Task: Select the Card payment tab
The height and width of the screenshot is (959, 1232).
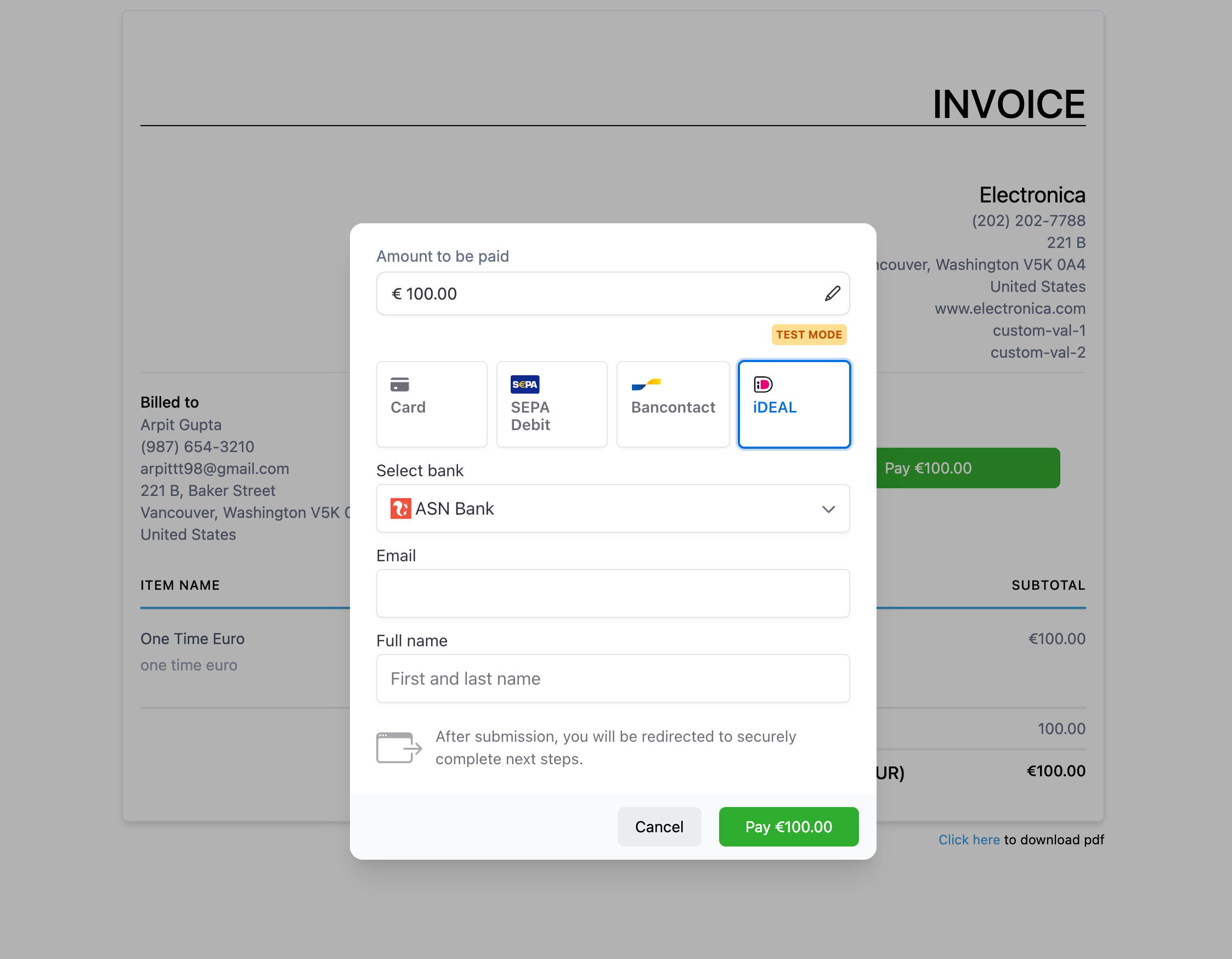Action: point(432,404)
